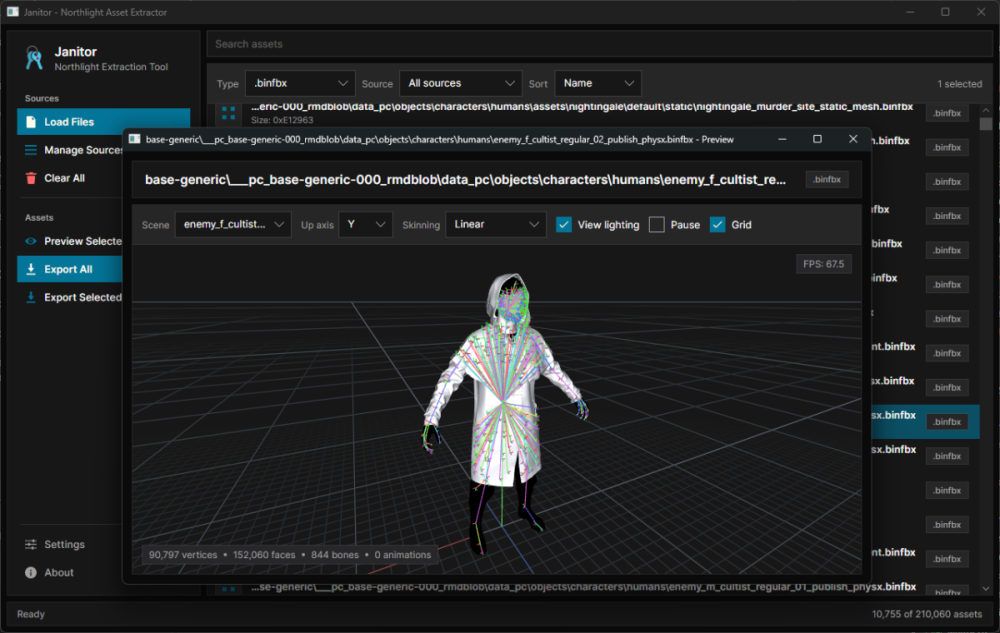Open the Up axis dropdown

click(365, 224)
